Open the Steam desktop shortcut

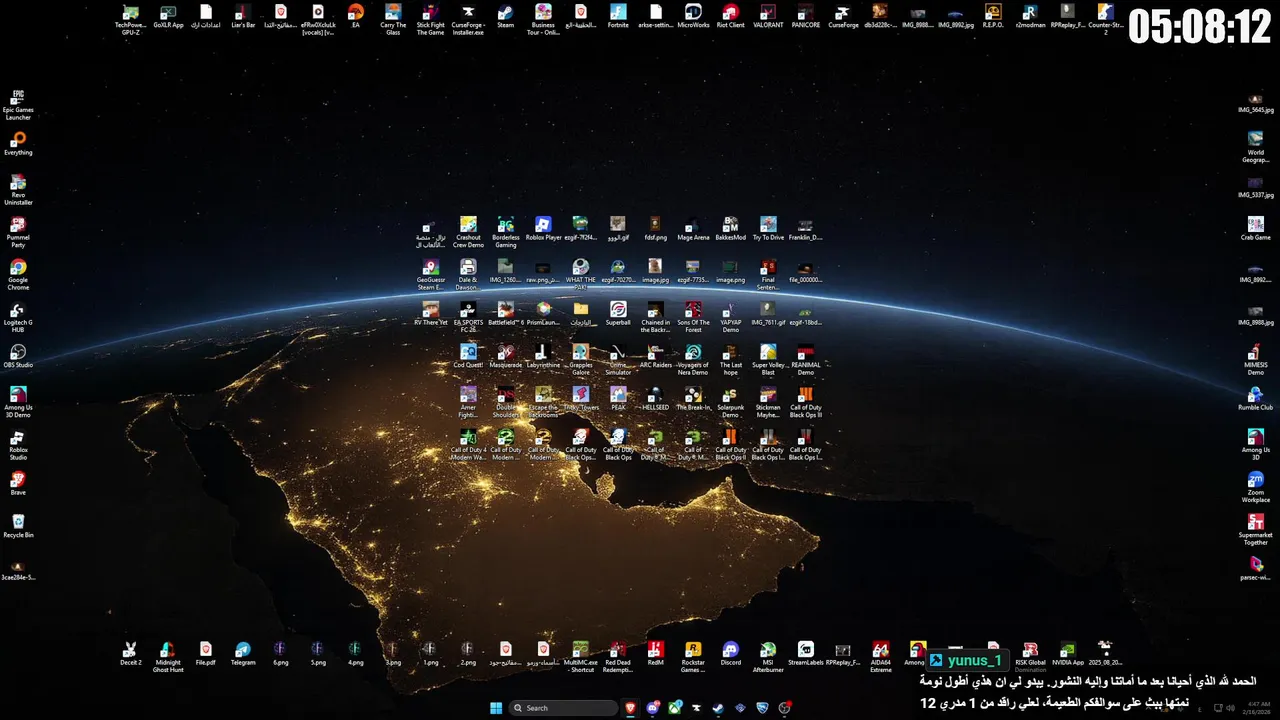(505, 17)
